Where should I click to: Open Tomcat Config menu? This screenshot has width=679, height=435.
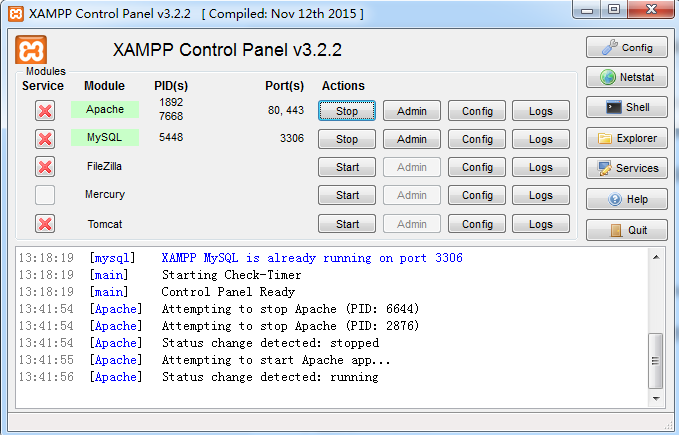tap(477, 224)
